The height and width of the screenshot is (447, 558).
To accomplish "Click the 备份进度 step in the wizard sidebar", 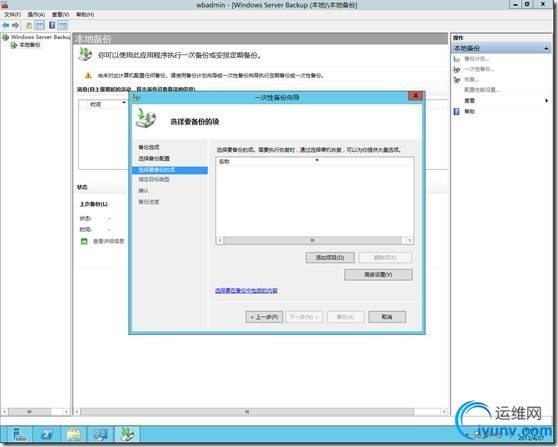I will (x=149, y=202).
